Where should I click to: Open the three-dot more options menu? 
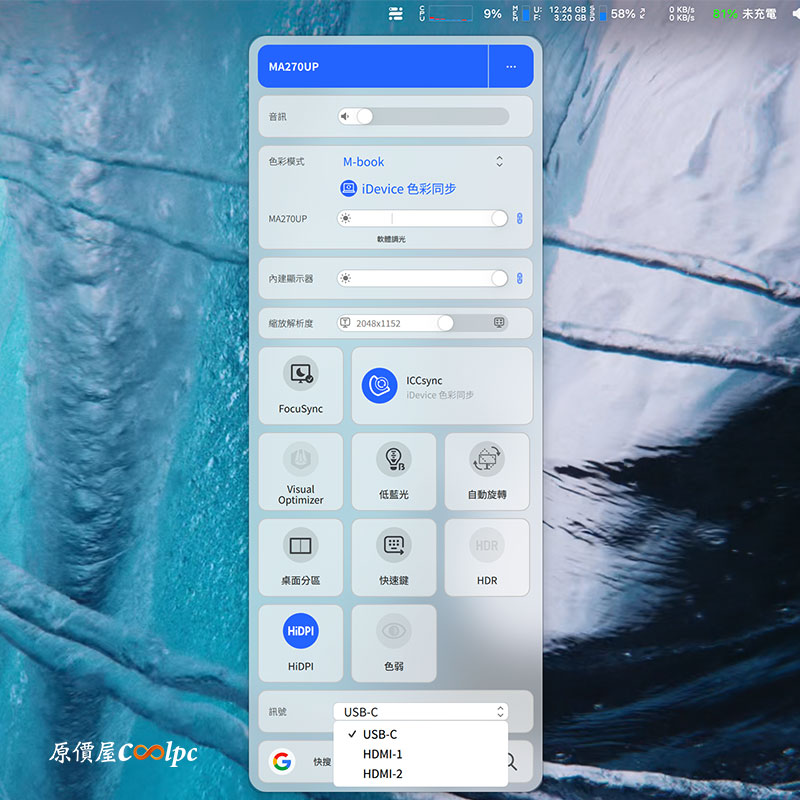tap(511, 67)
